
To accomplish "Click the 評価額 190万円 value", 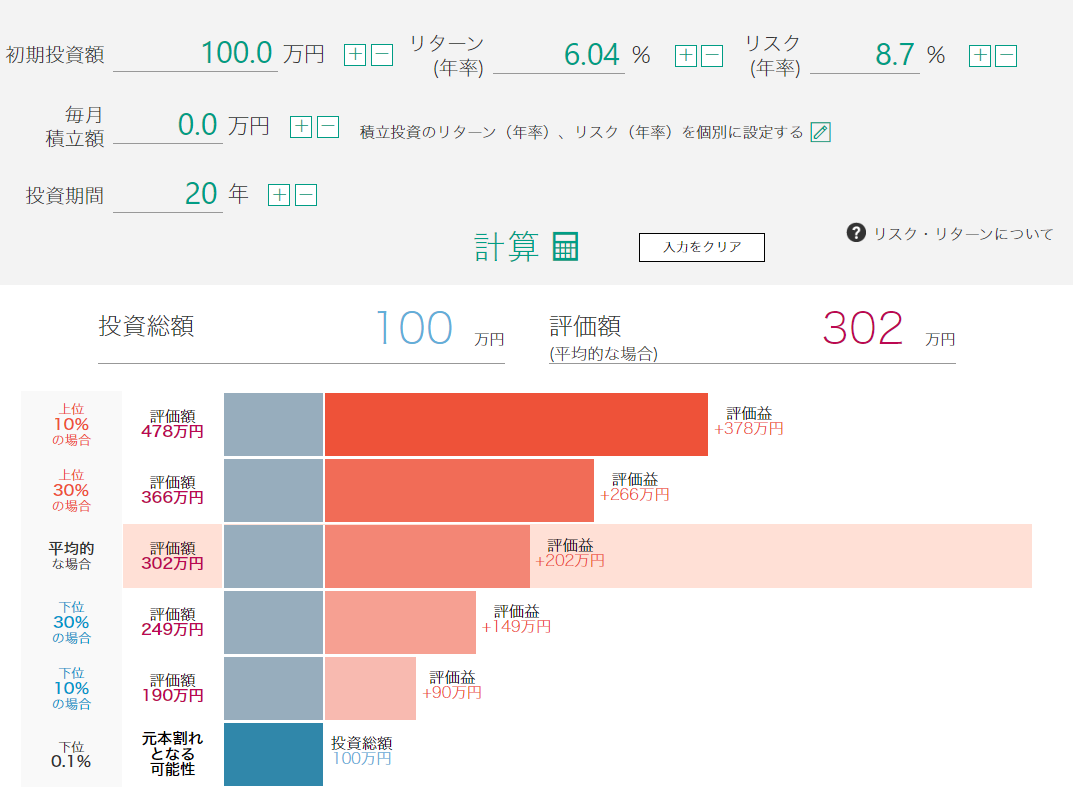I will (x=172, y=688).
